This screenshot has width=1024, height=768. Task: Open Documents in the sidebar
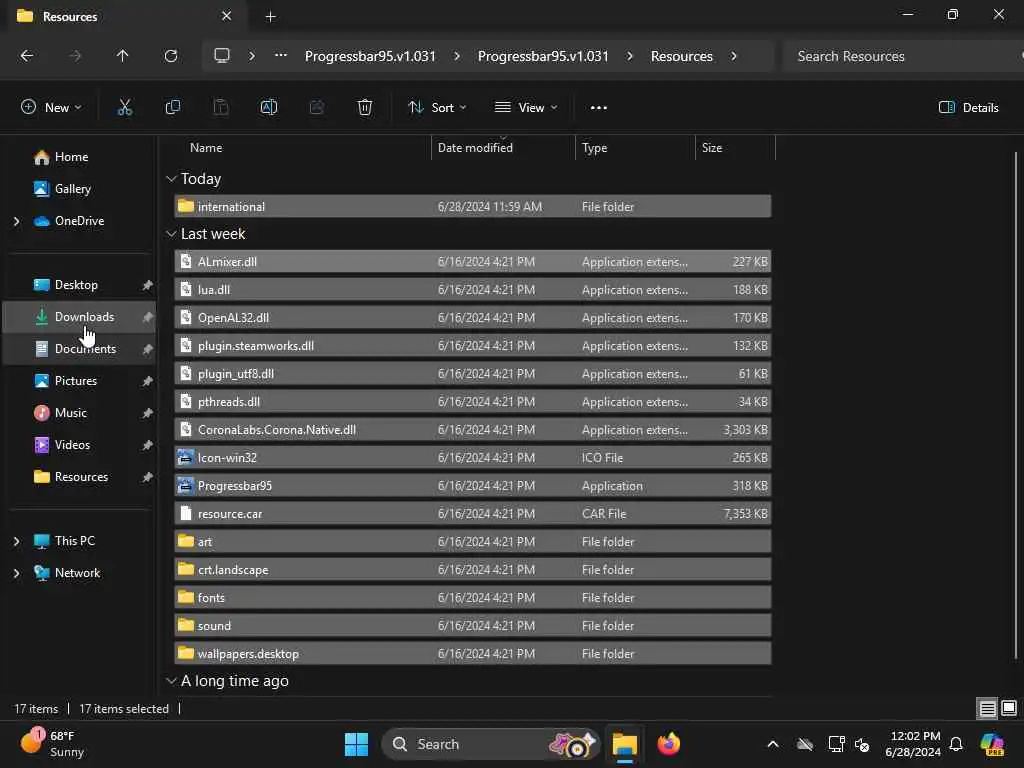click(85, 349)
